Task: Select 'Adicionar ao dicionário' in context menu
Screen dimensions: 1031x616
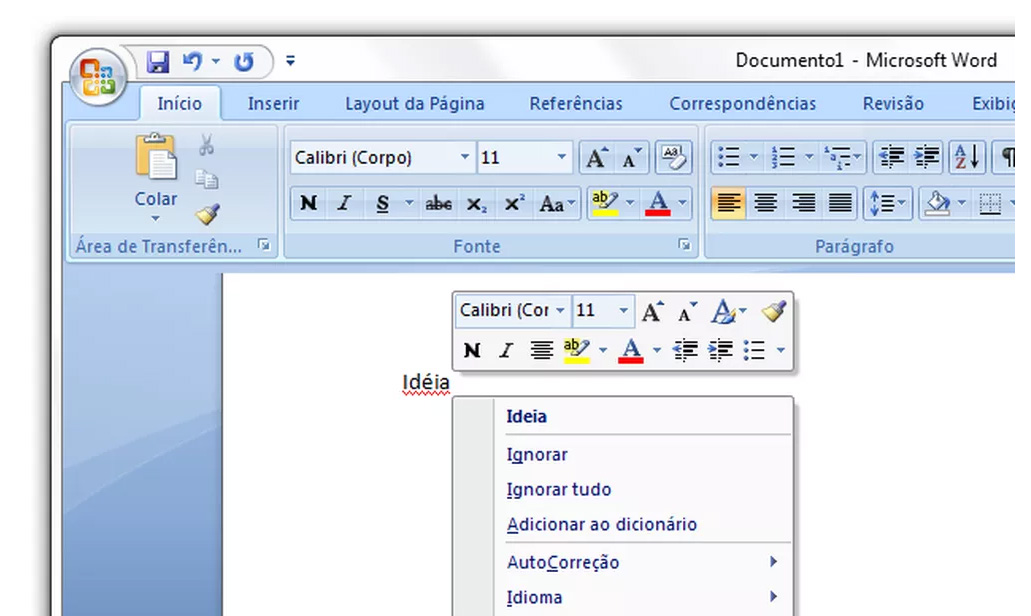Action: tap(601, 525)
